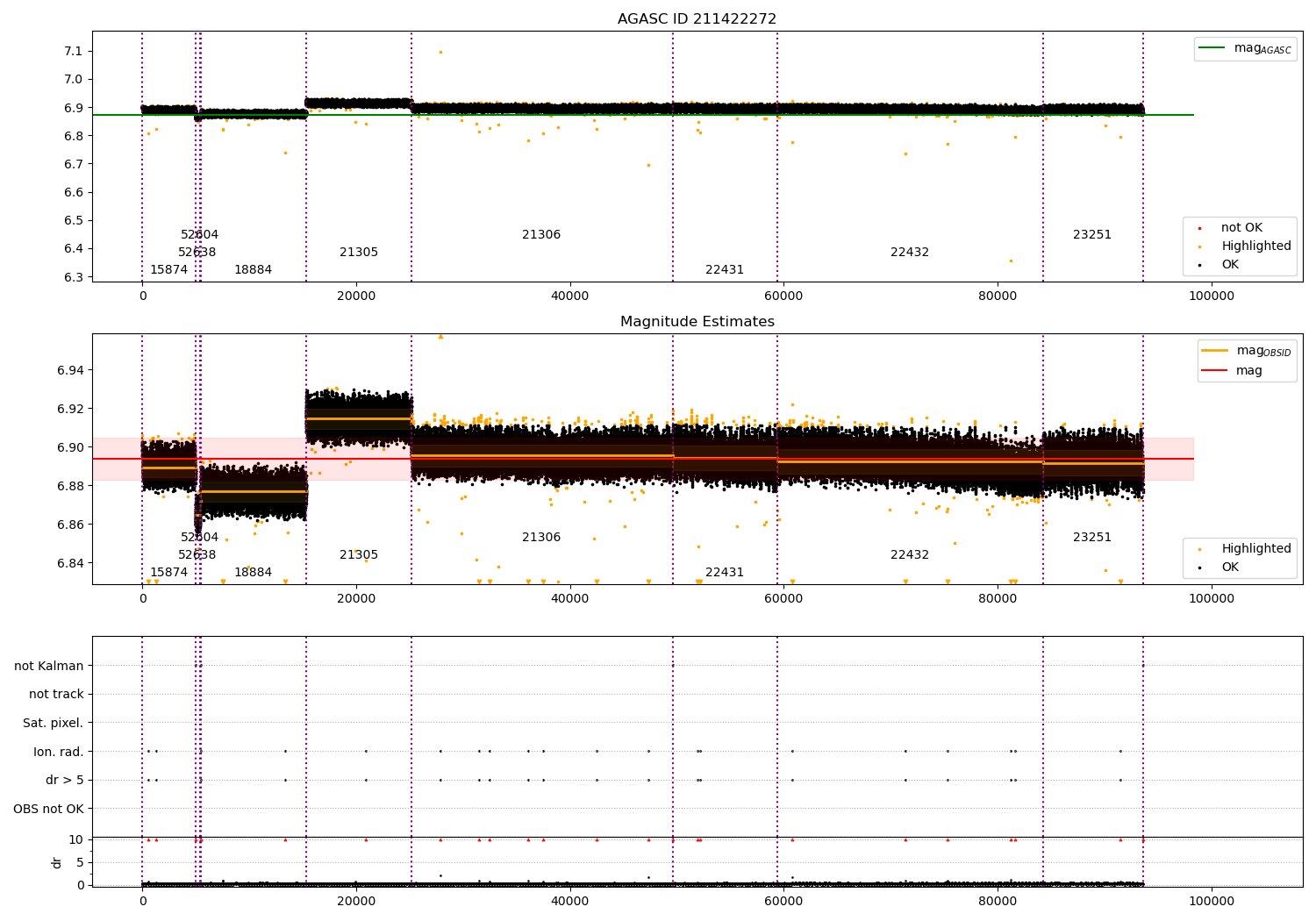The width and height of the screenshot is (1316, 921).
Task: Select the red 'mag' legend entry
Action: click(x=1232, y=371)
